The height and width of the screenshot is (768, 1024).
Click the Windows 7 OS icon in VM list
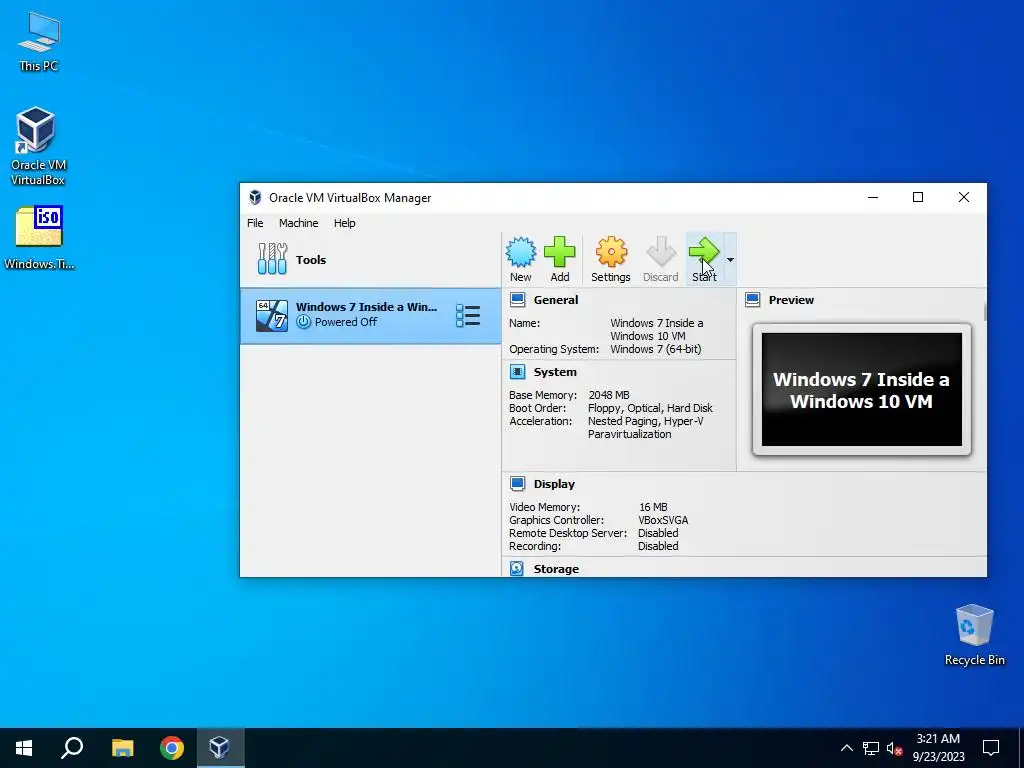point(272,315)
